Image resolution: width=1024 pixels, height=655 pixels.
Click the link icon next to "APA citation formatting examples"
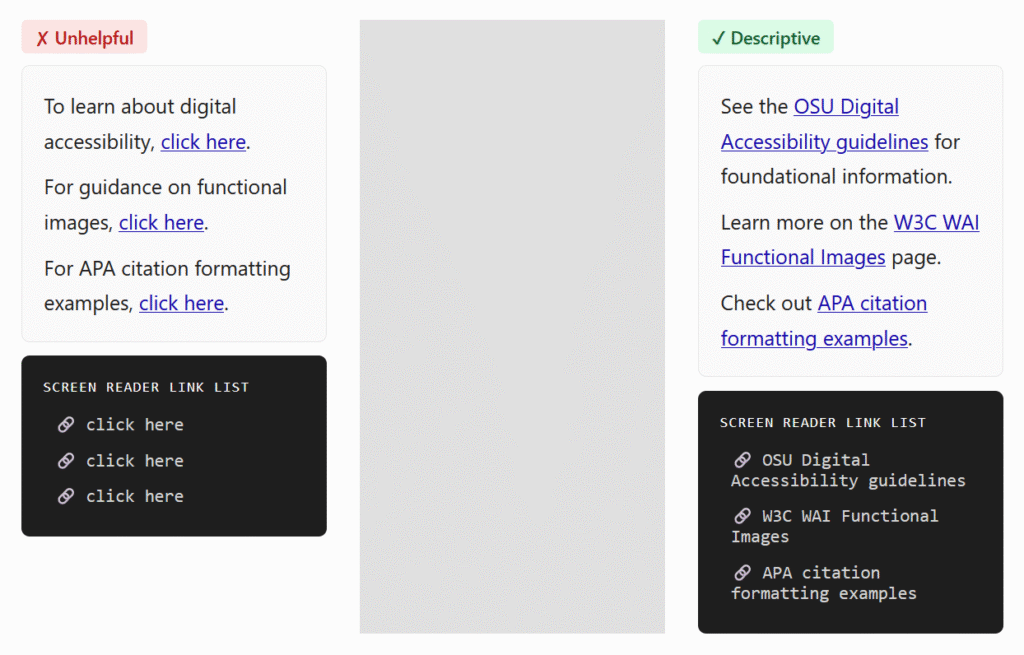[742, 571]
